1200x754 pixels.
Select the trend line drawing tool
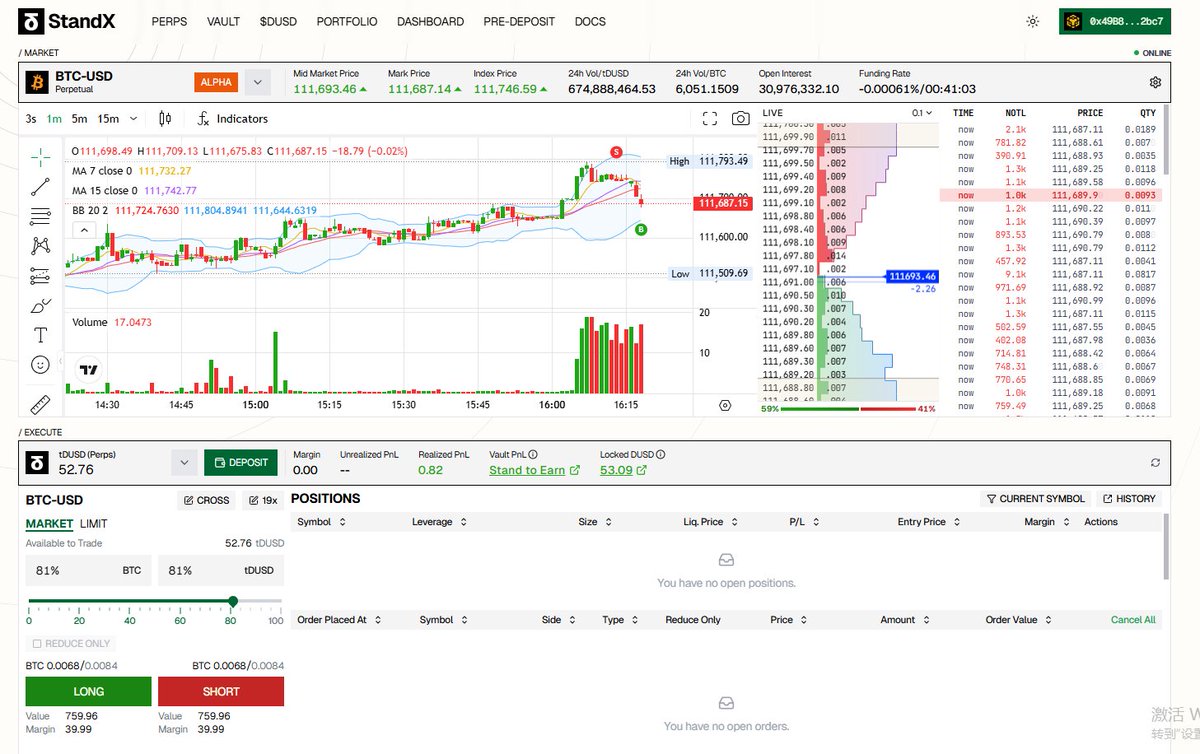[40, 185]
